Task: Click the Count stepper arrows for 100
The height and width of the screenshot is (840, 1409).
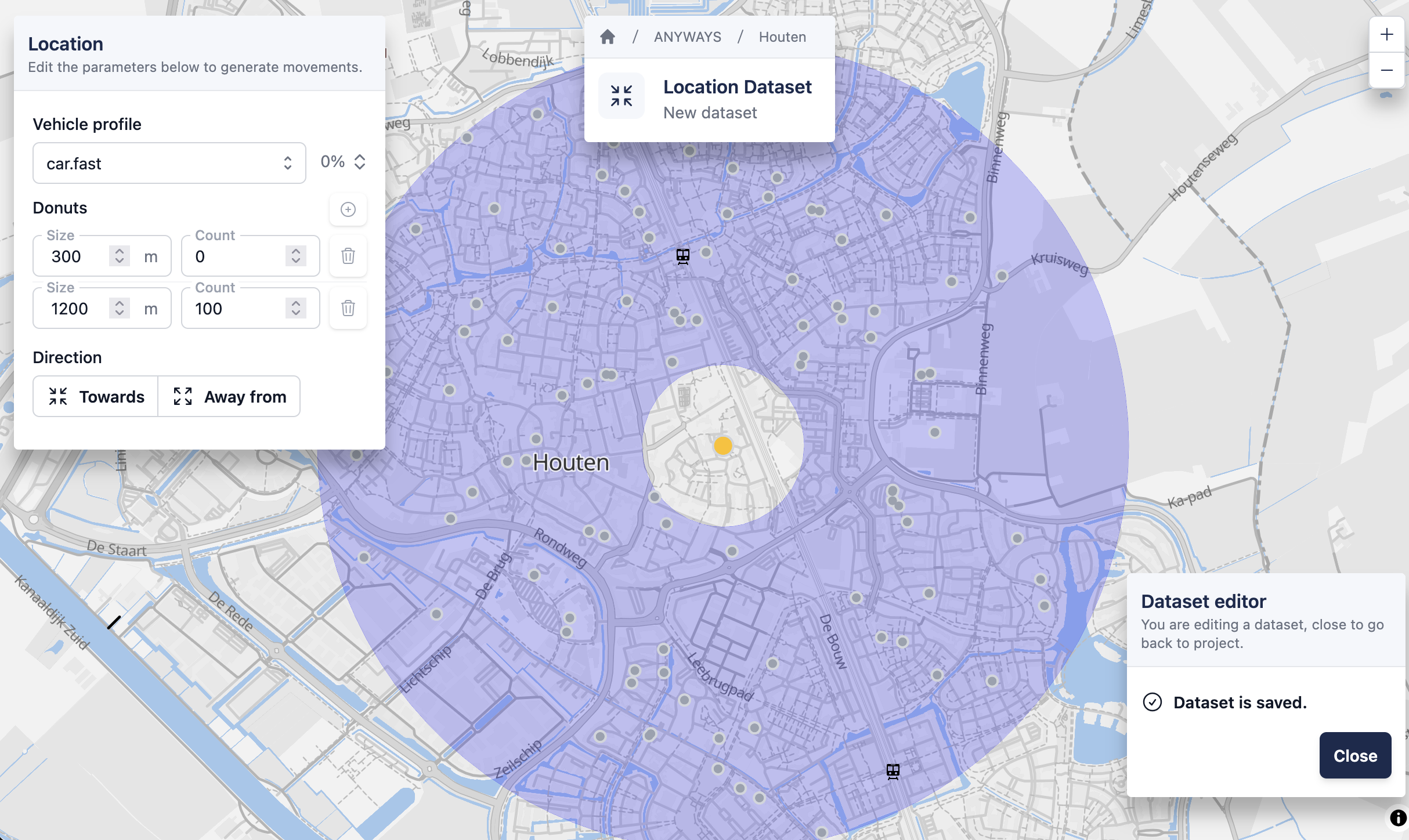Action: pos(295,308)
